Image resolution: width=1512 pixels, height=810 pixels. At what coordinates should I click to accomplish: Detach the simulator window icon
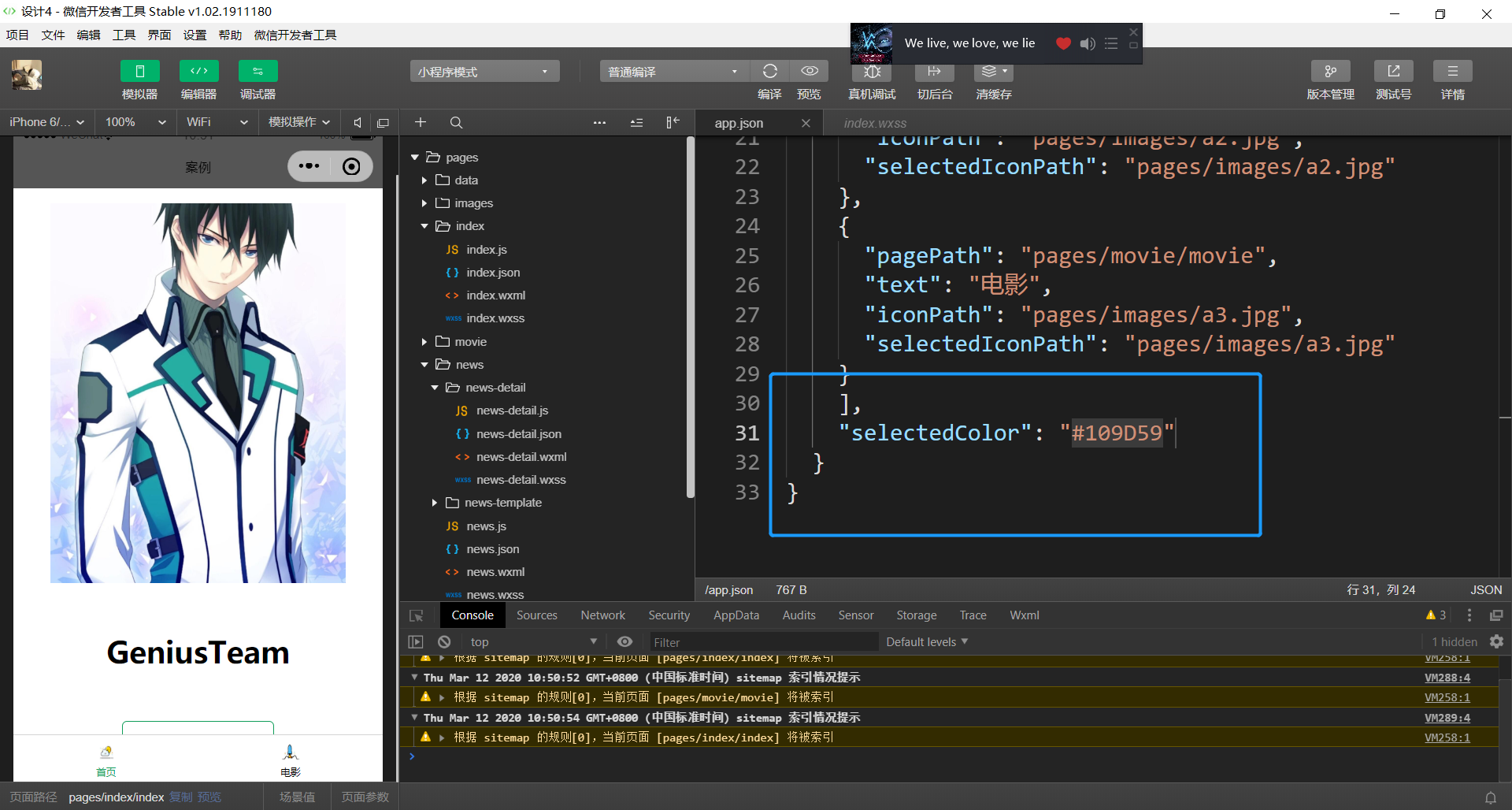click(384, 123)
